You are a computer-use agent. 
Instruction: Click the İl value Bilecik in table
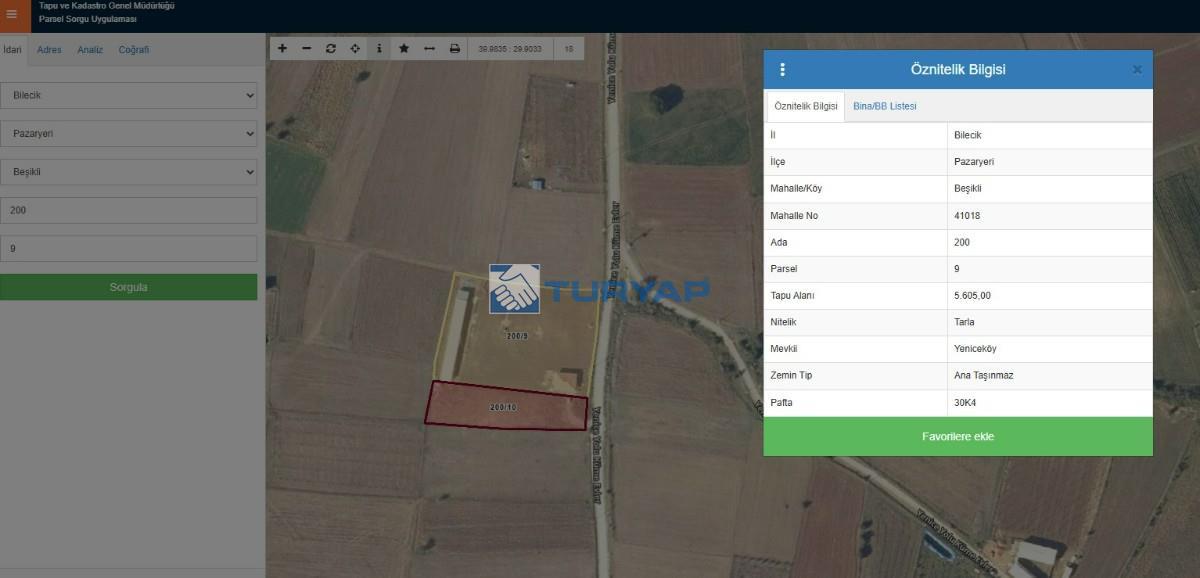[968, 135]
